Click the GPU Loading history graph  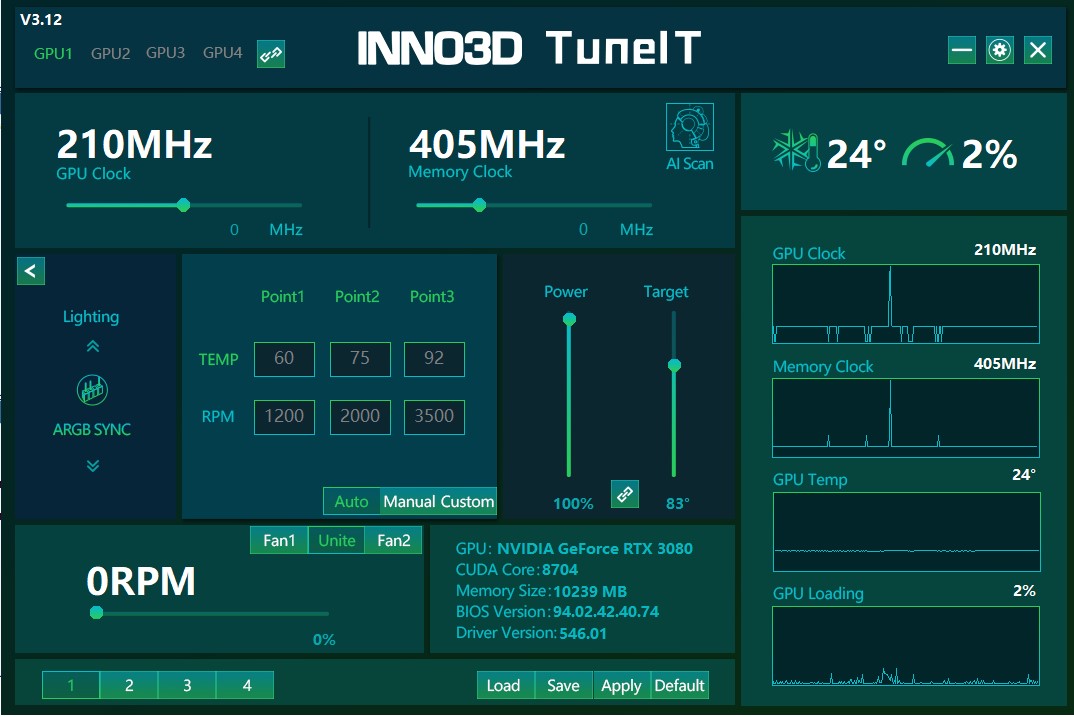tap(906, 646)
